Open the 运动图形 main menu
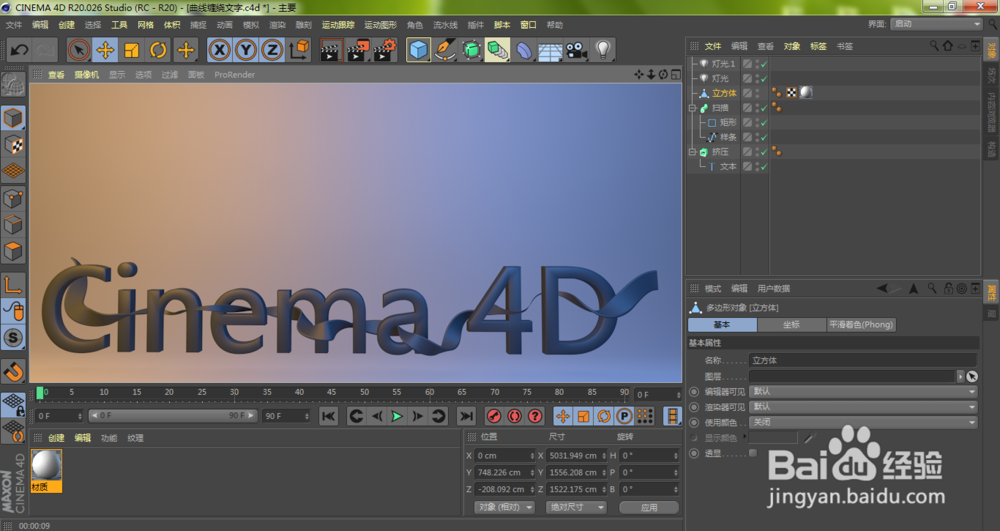 click(x=380, y=25)
